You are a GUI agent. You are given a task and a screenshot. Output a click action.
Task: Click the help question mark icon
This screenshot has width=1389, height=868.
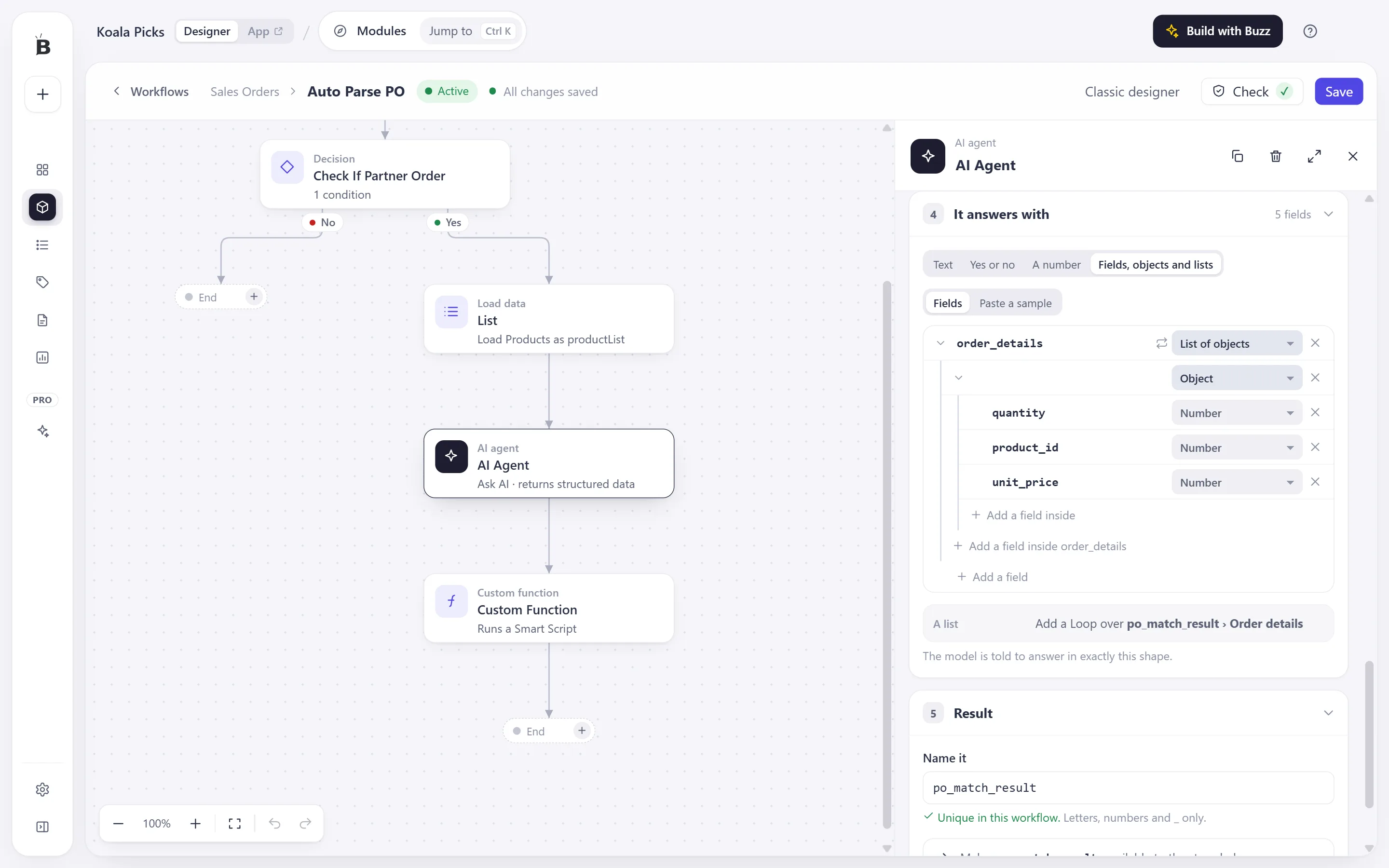pyautogui.click(x=1310, y=31)
